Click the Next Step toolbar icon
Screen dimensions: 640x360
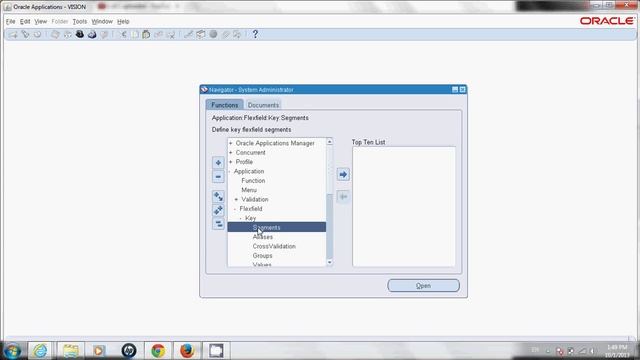(x=67, y=35)
